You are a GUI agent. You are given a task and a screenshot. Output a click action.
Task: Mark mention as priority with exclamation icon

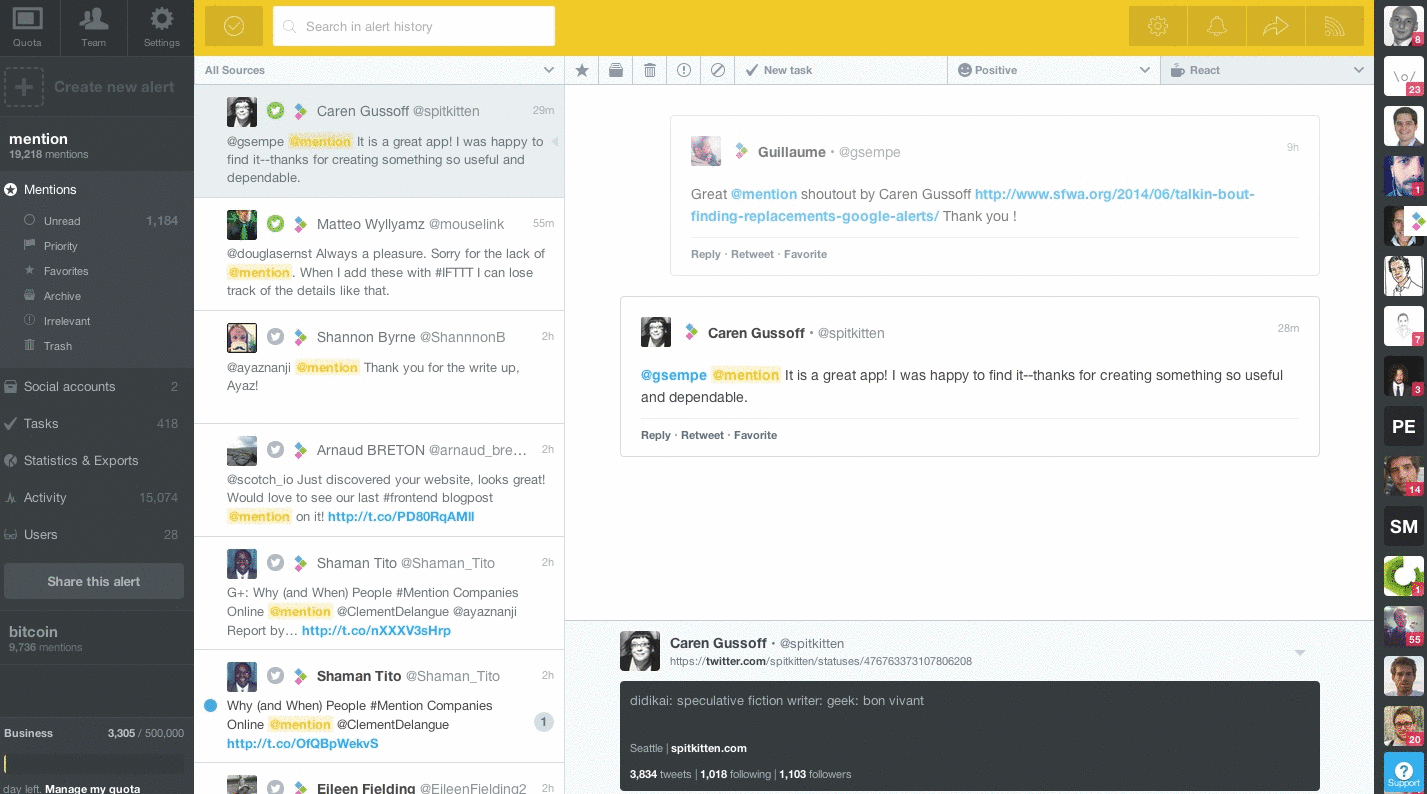tap(684, 70)
